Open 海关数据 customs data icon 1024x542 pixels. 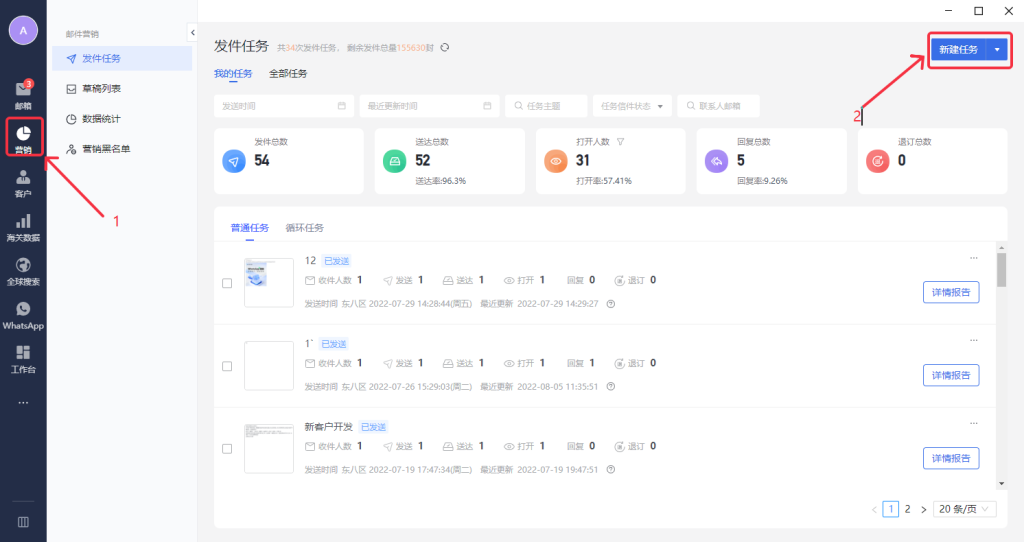point(23,227)
